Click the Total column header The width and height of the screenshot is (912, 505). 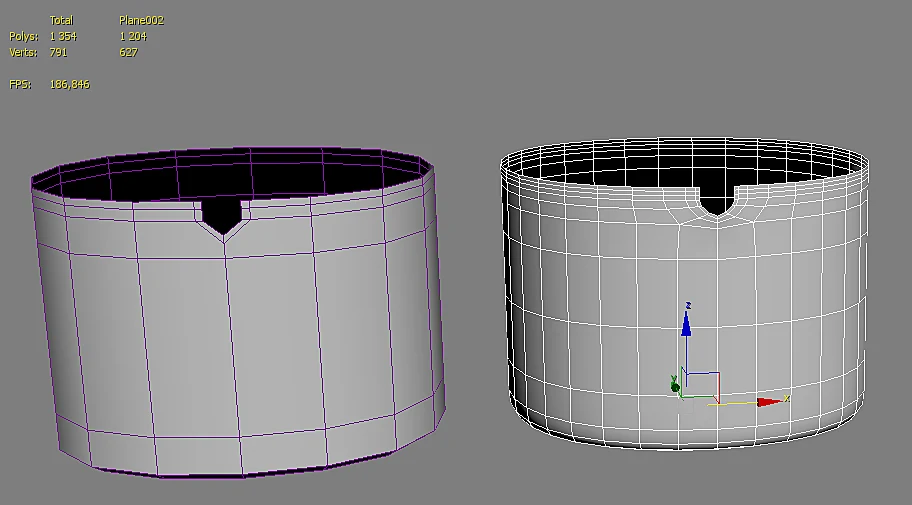61,20
